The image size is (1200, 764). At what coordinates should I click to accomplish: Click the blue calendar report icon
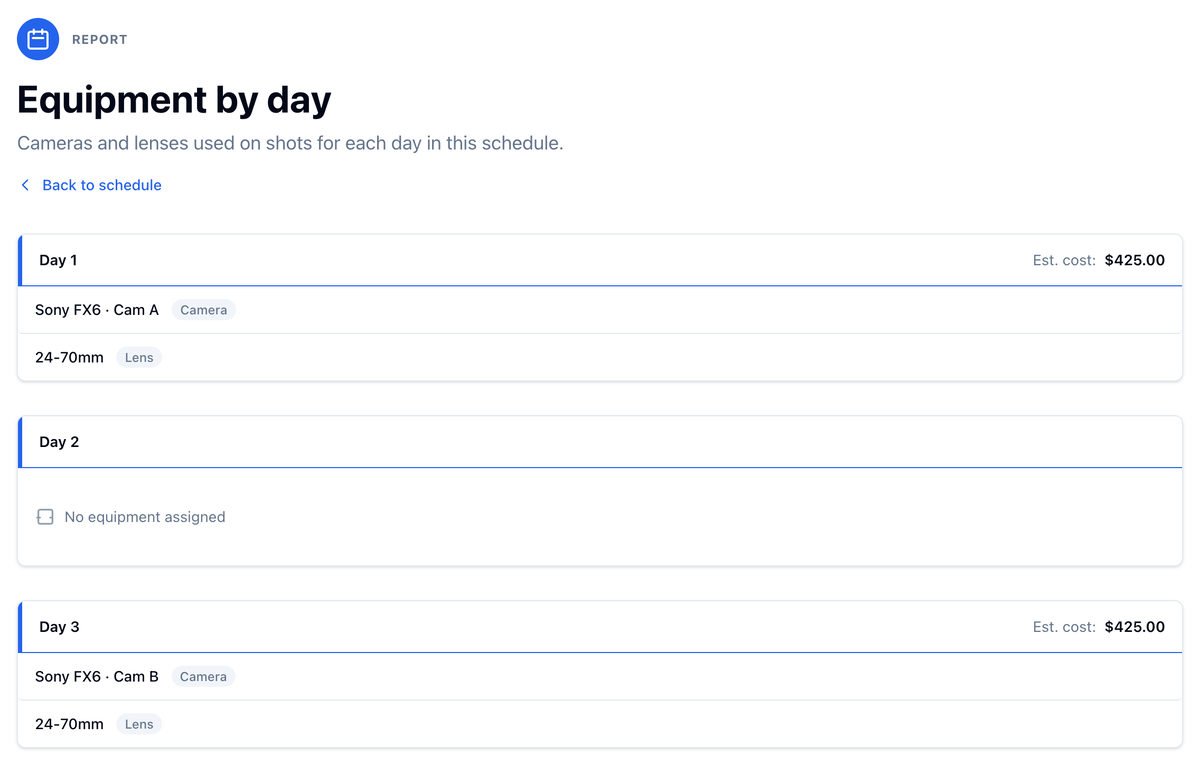(x=38, y=39)
